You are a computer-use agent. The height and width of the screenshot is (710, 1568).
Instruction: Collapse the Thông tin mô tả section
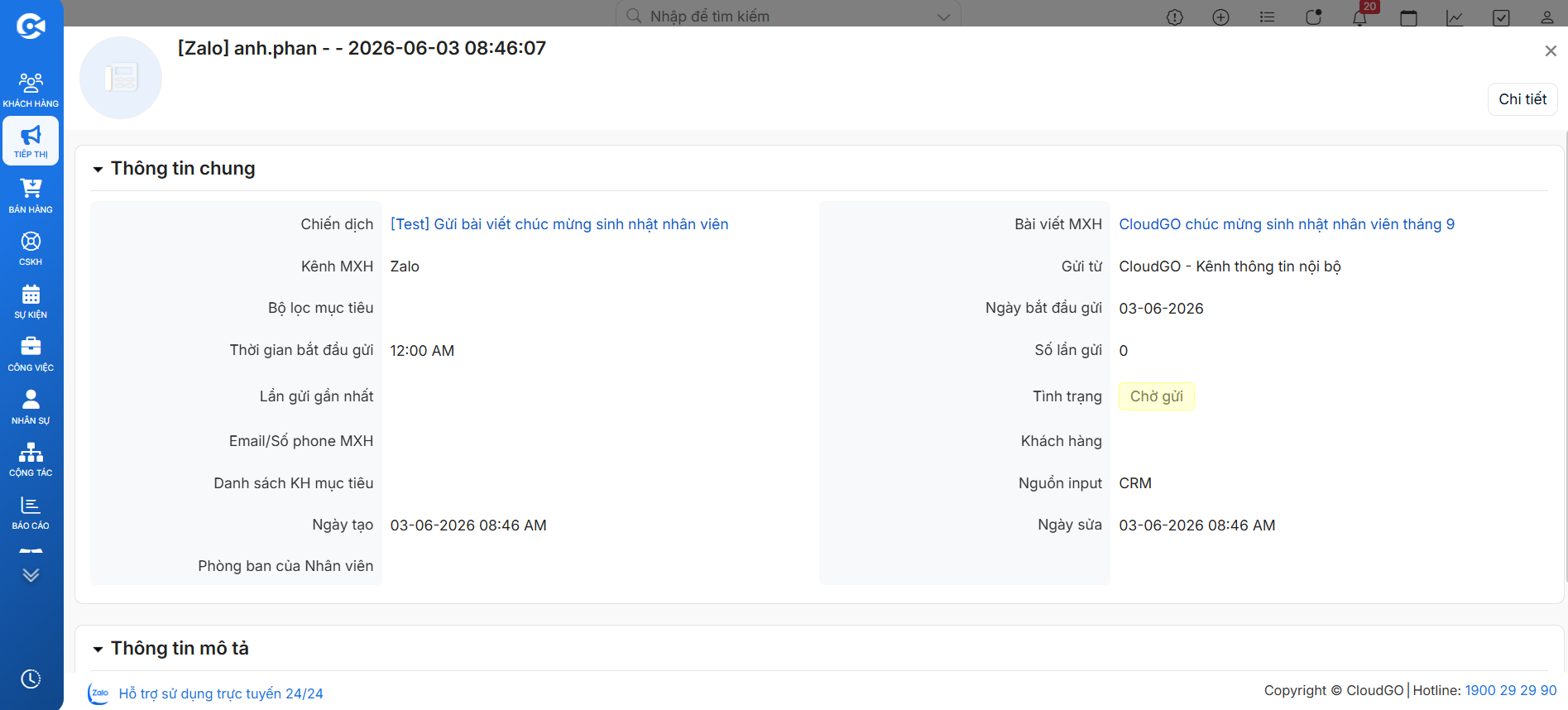[98, 650]
